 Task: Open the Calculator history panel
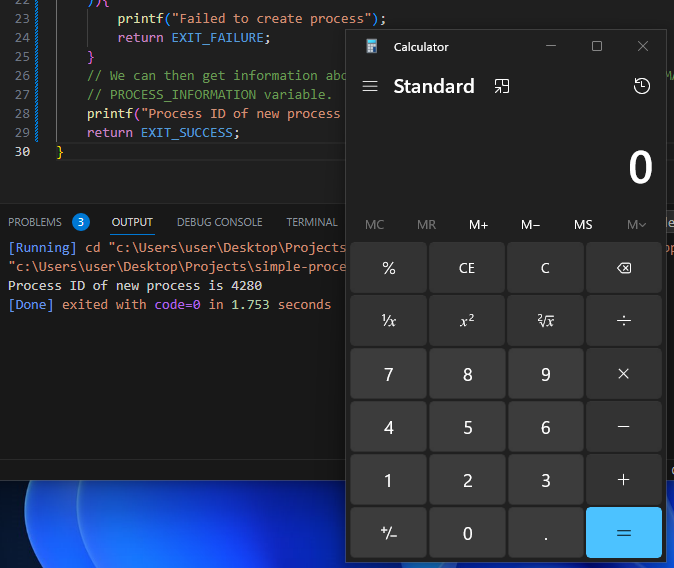[642, 86]
